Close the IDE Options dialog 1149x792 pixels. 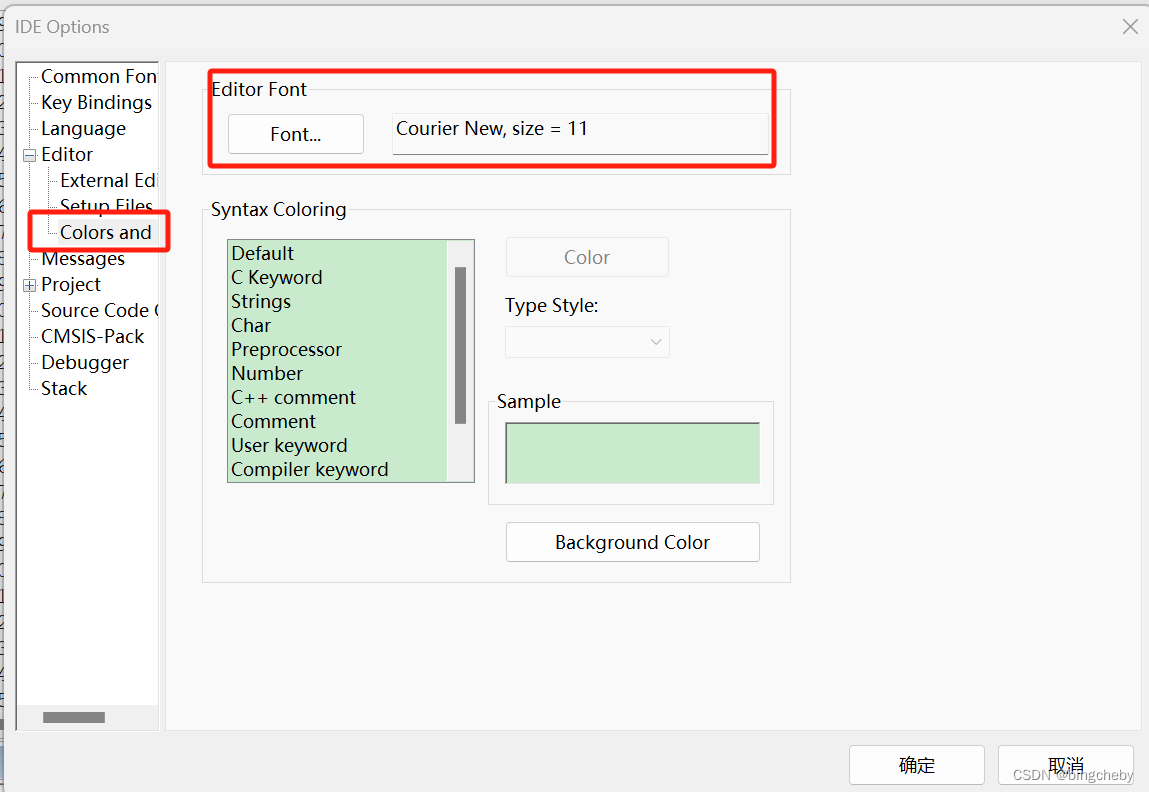(x=1130, y=27)
